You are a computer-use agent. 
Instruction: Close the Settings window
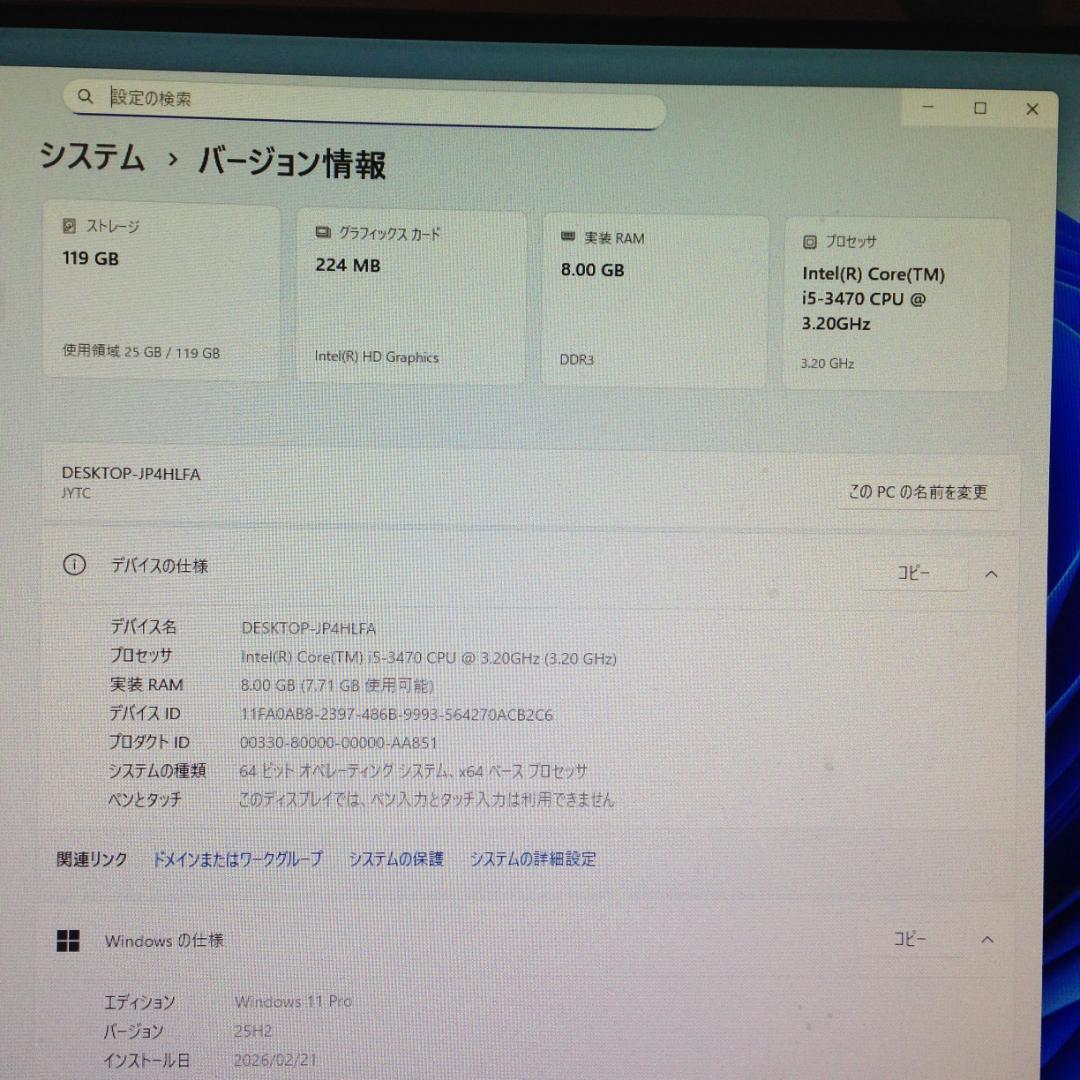click(x=1032, y=109)
